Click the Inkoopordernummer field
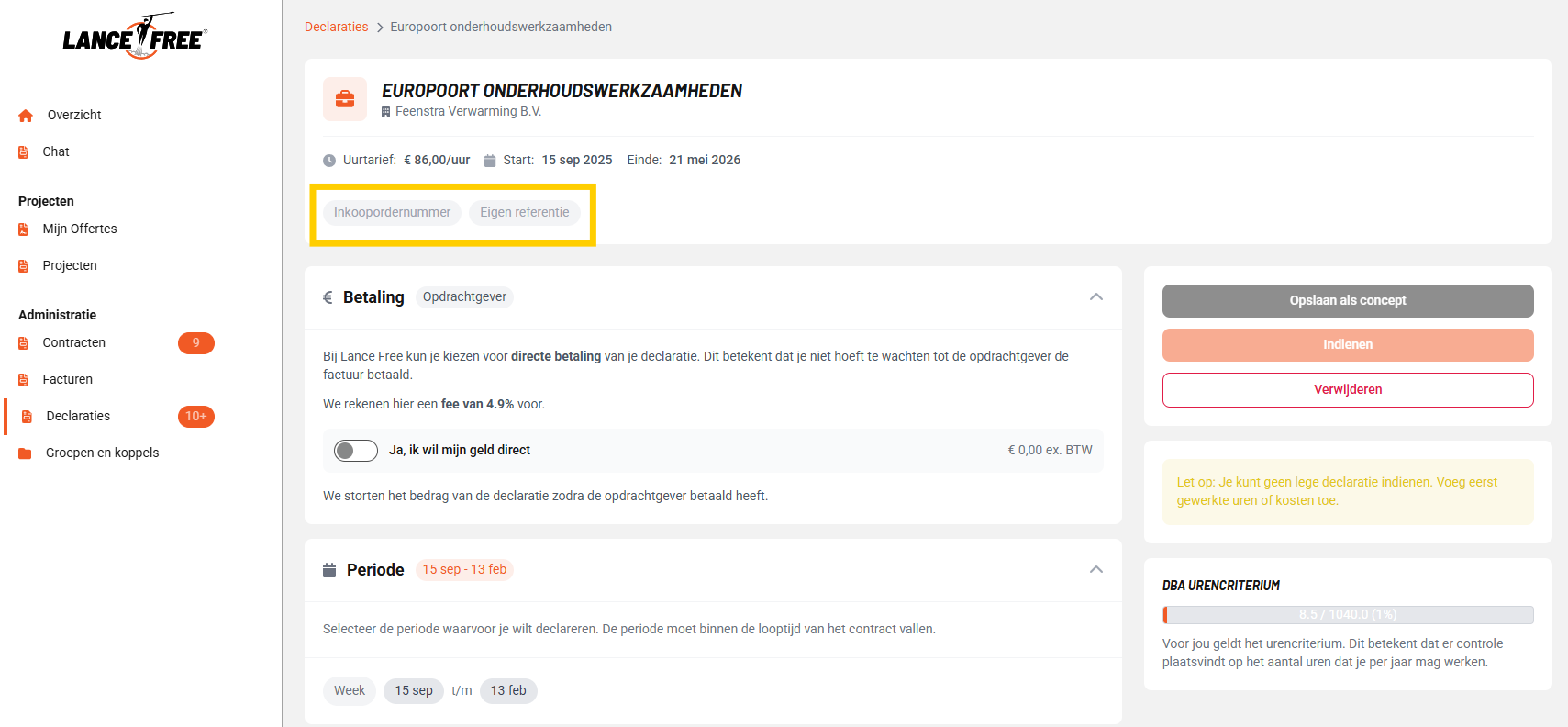Image resolution: width=1568 pixels, height=727 pixels. point(392,213)
